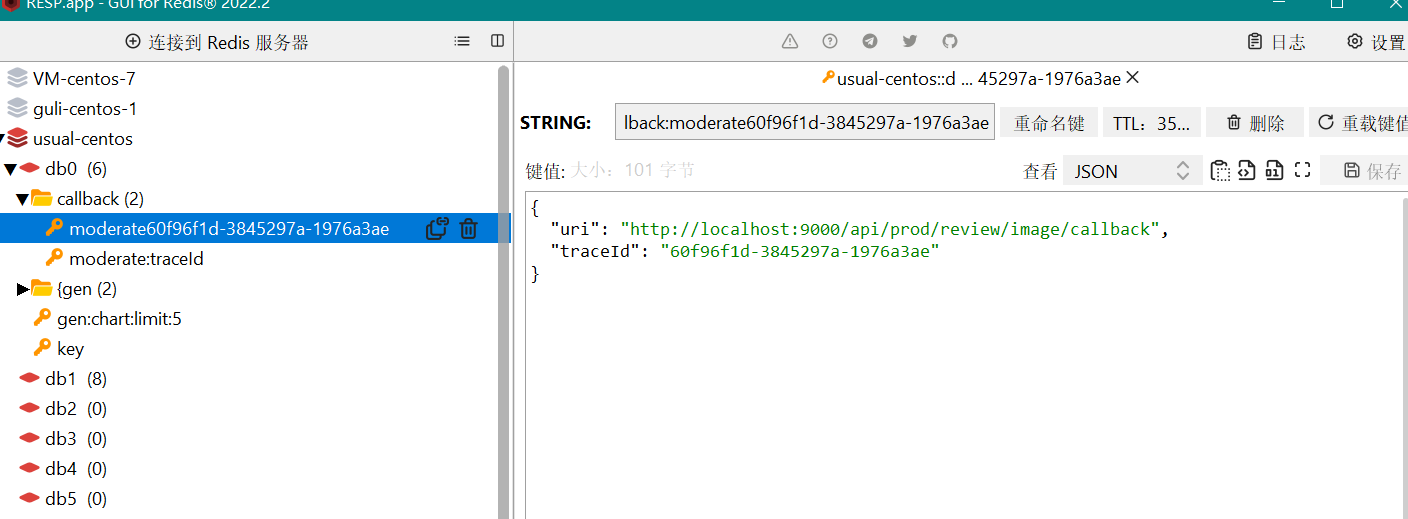Click the warning triangle icon
1408x519 pixels.
click(x=790, y=41)
